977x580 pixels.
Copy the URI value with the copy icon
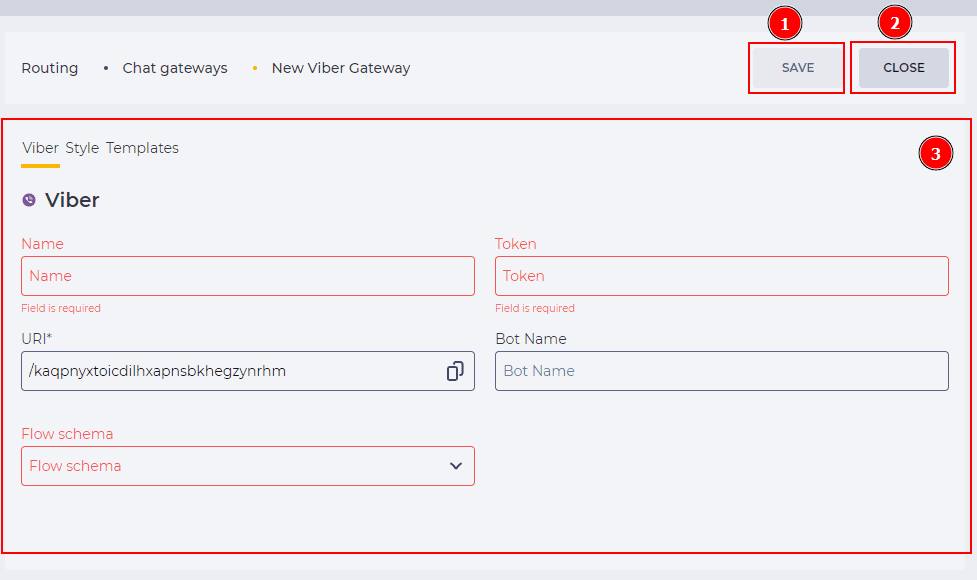pos(455,371)
